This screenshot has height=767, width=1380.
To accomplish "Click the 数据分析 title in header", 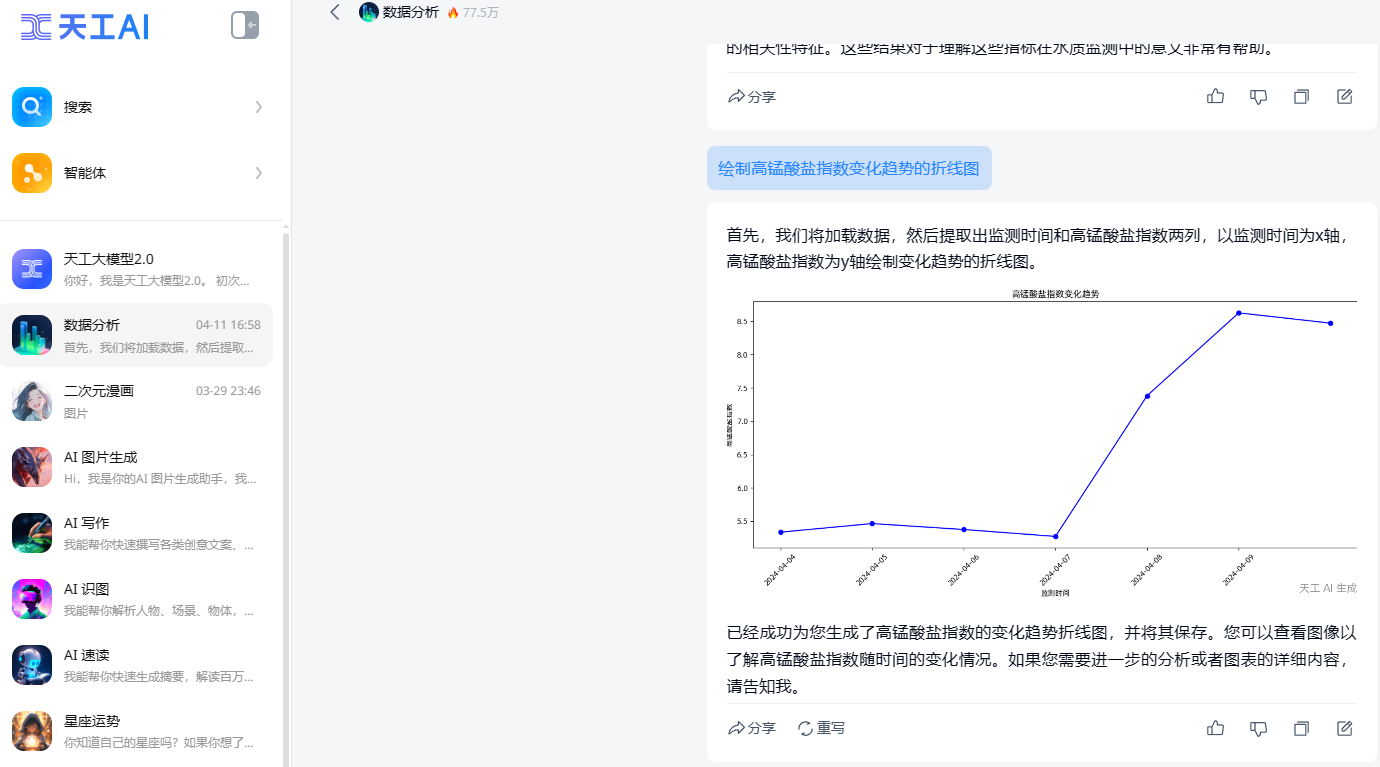I will pos(411,12).
